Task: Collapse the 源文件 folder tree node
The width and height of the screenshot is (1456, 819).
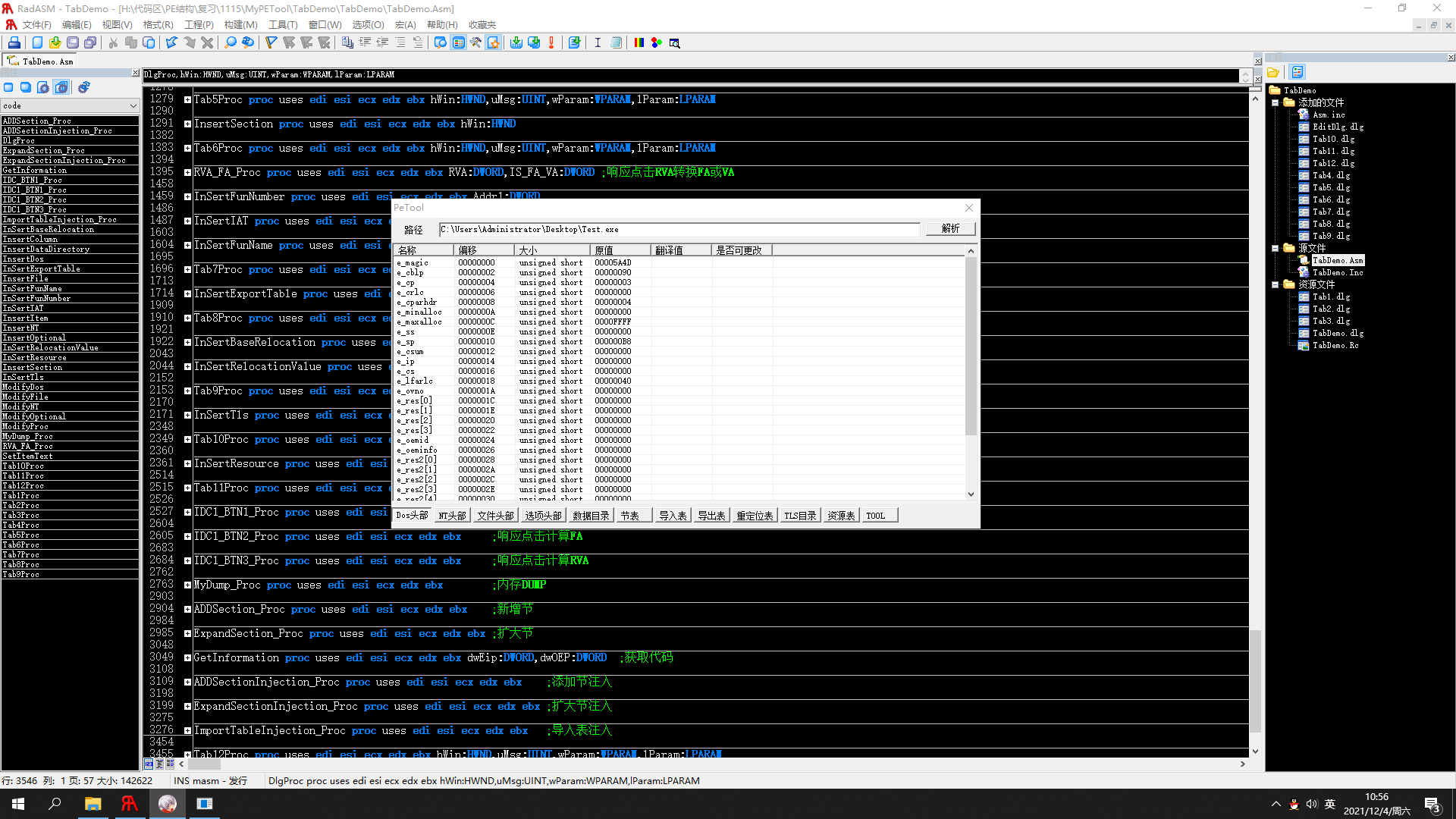Action: (1276, 248)
